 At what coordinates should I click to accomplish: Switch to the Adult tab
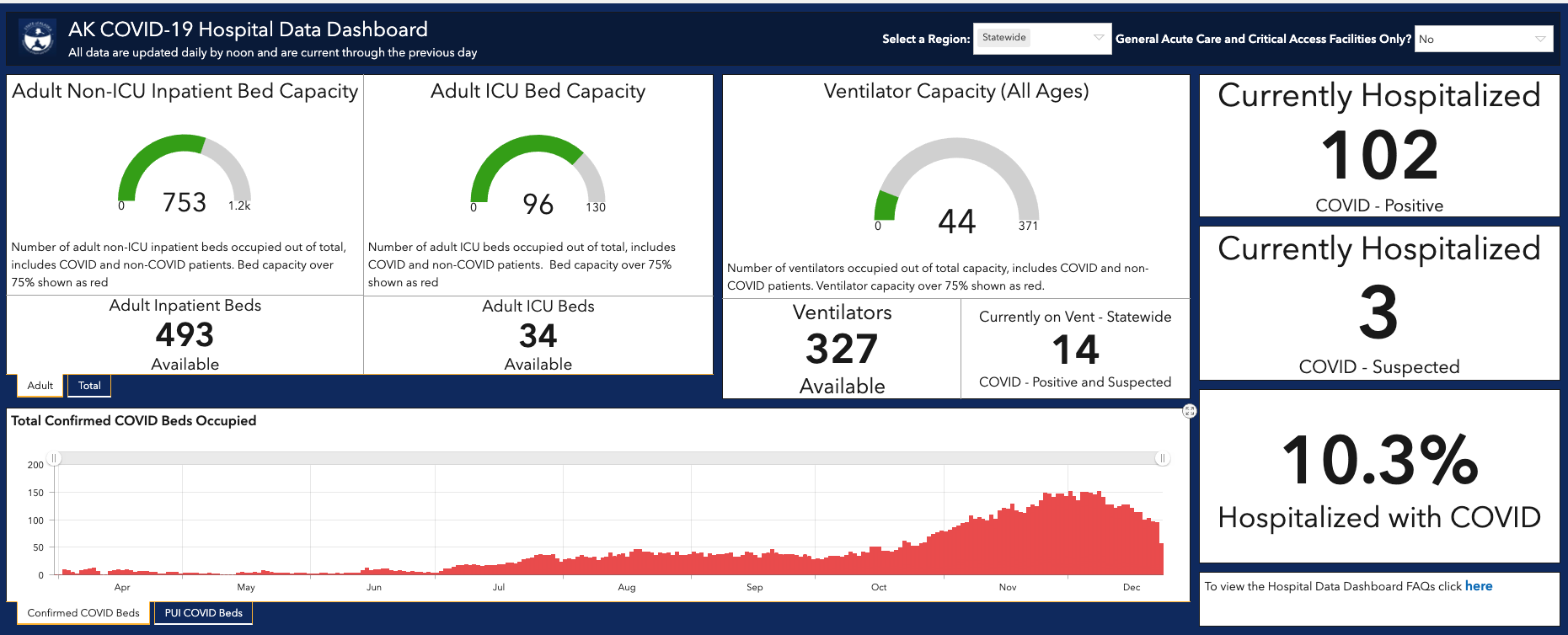(x=40, y=386)
